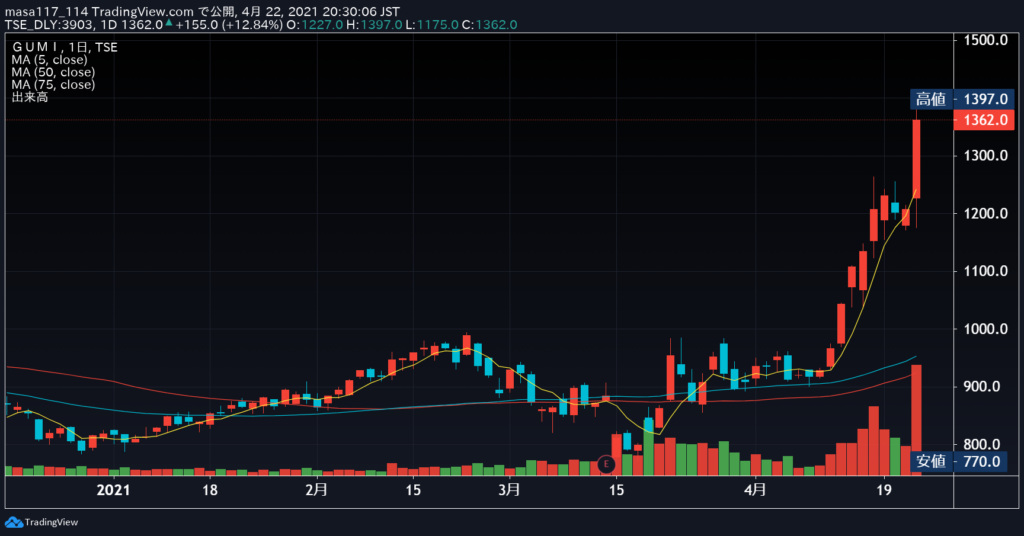The image size is (1024, 536).
Task: Click the 2021 date axis label
Action: pyautogui.click(x=113, y=490)
